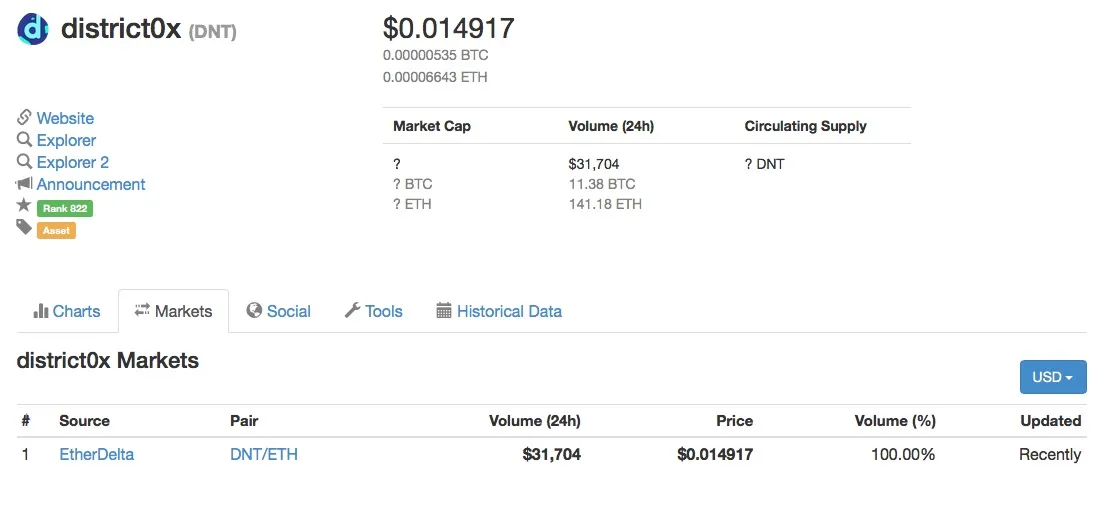The width and height of the screenshot is (1102, 509).
Task: Click the (DNT) ticker symbol
Action: 212,32
